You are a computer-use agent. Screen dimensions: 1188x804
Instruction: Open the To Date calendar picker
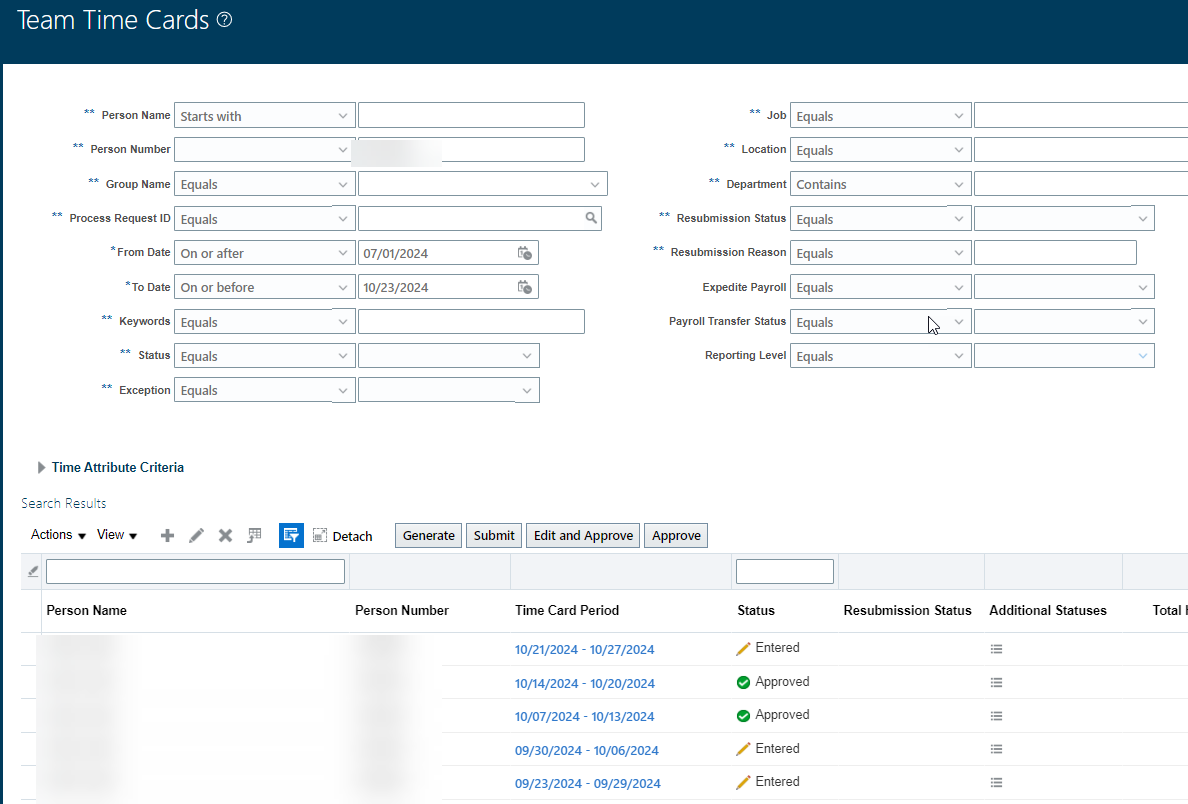[x=524, y=287]
